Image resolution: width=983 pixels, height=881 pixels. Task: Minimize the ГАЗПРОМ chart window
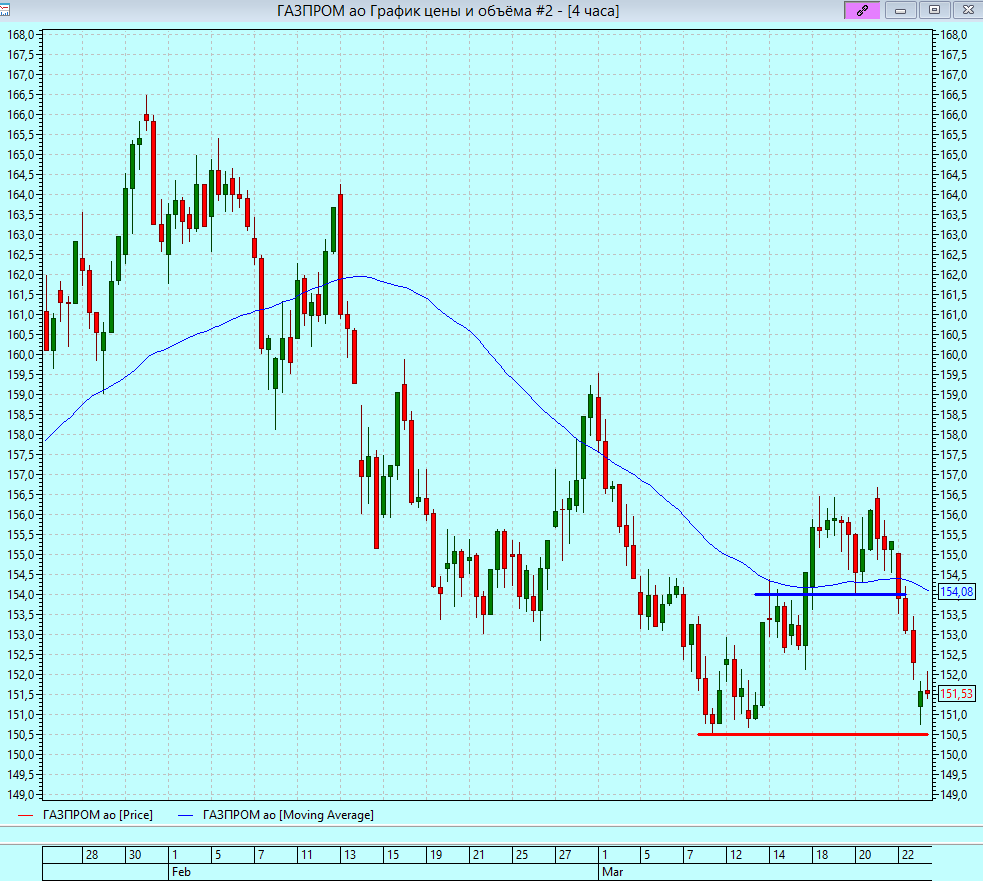(900, 10)
